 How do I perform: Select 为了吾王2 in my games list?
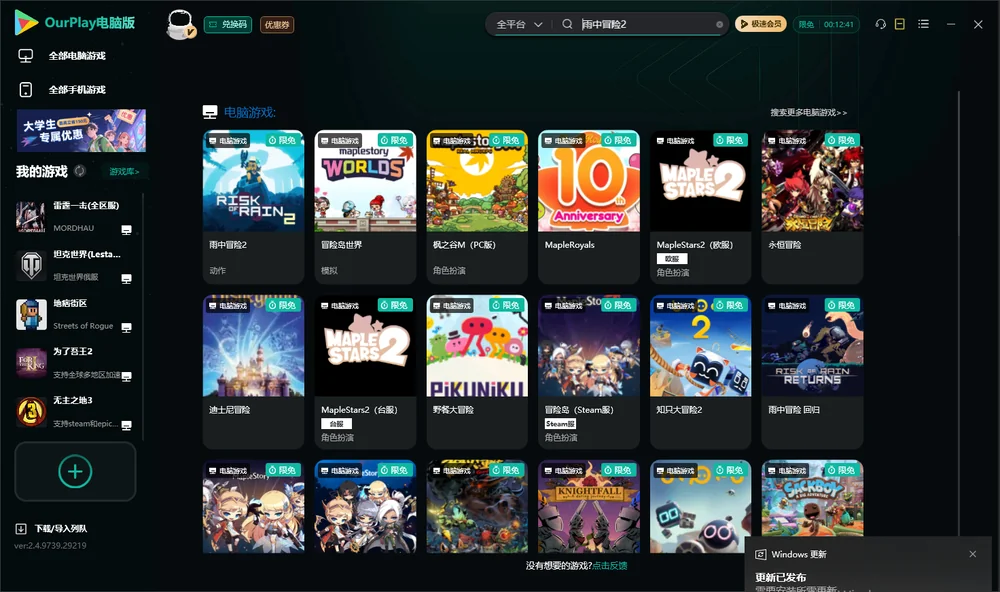click(75, 363)
